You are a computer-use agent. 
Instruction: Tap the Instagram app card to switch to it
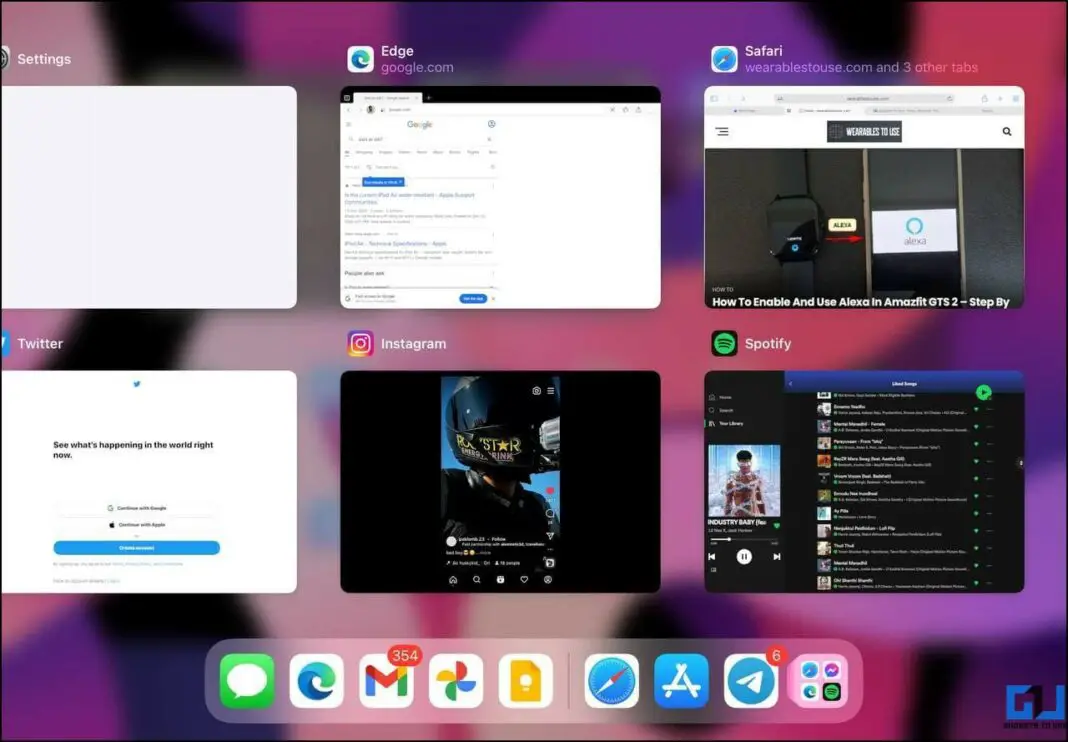tap(499, 480)
